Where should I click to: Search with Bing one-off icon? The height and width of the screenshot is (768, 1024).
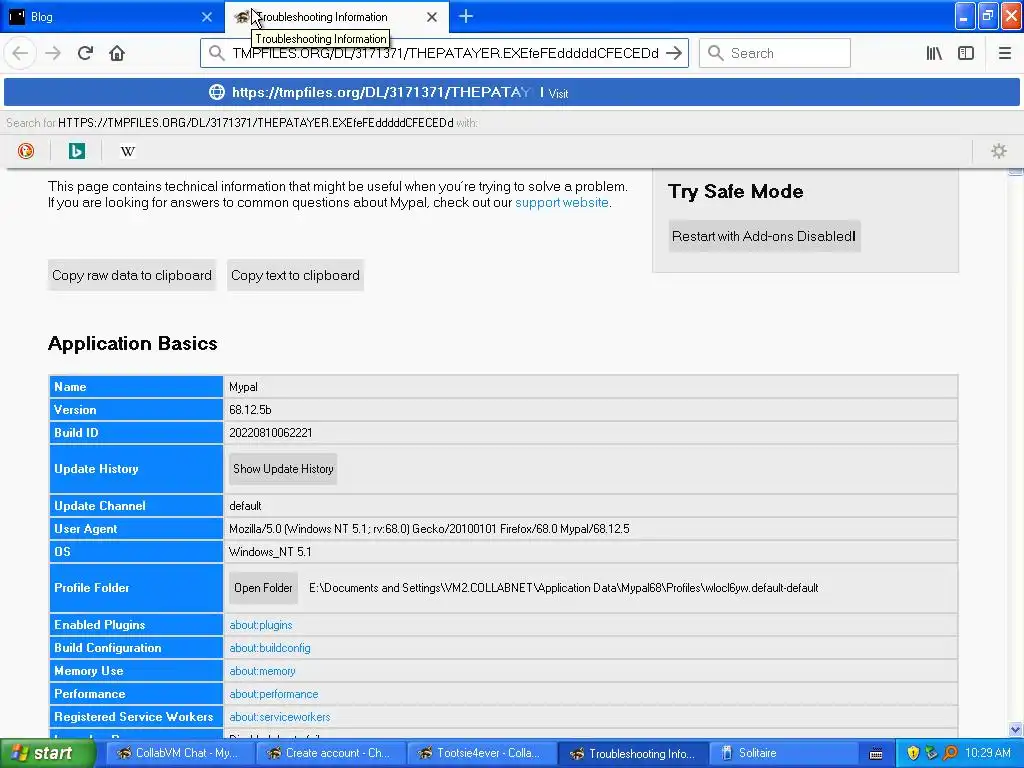(76, 151)
